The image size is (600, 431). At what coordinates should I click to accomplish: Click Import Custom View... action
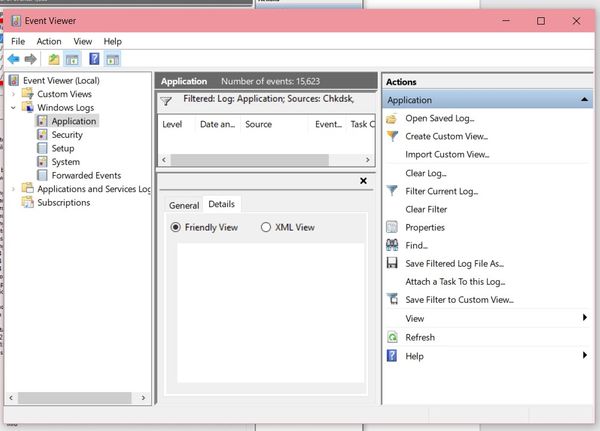[x=447, y=154]
